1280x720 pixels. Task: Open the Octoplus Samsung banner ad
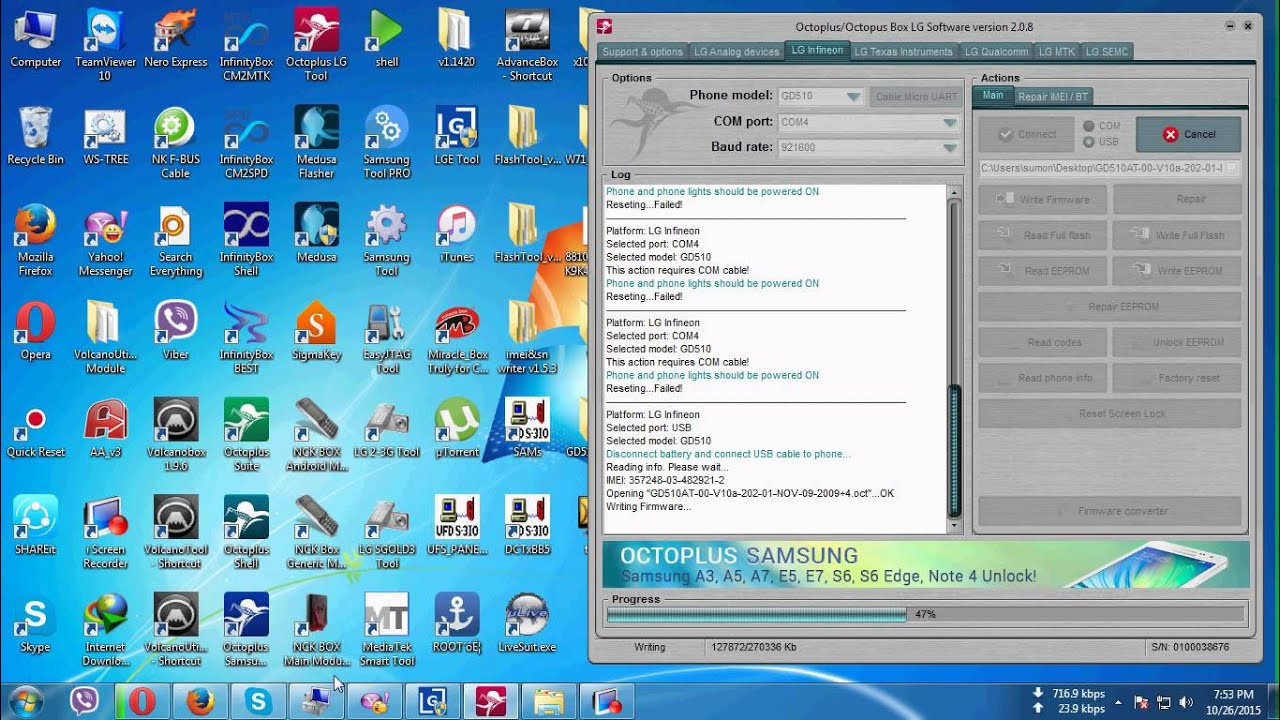tap(925, 565)
